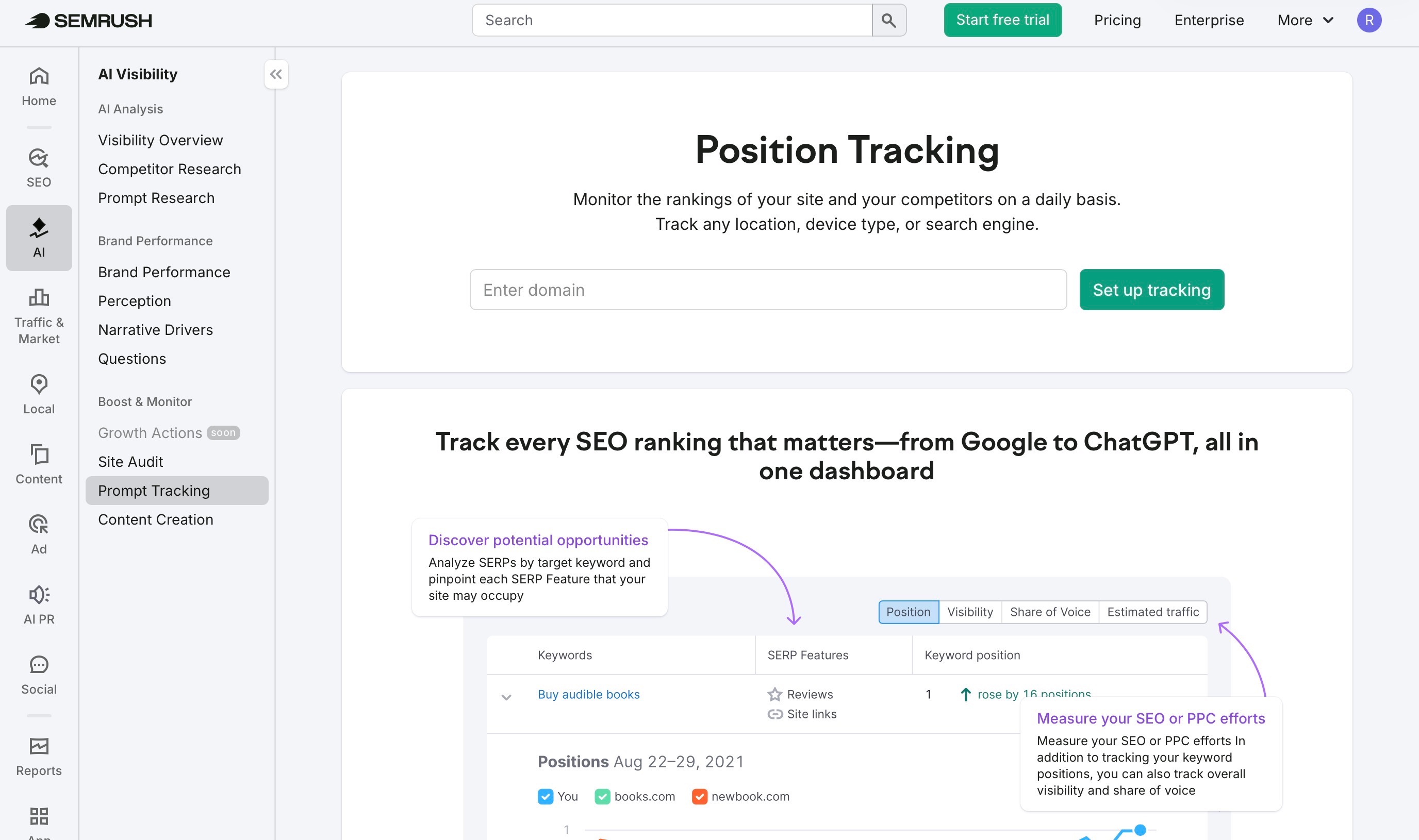
Task: Open Competitor Research menu item
Action: pyautogui.click(x=169, y=169)
